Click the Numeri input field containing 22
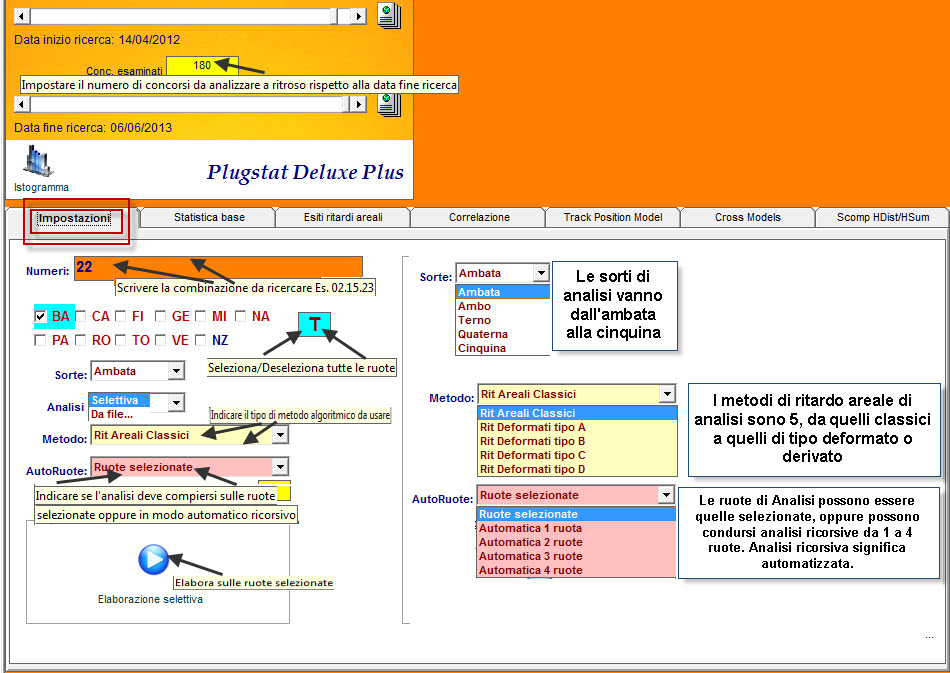Image resolution: width=950 pixels, height=673 pixels. 218,267
